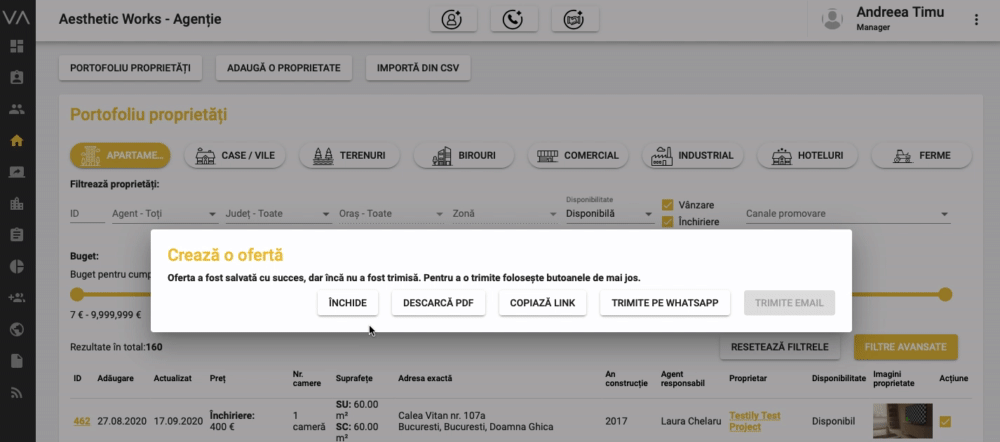Click the globe icon in sidebar
1000x442 pixels.
(17, 329)
